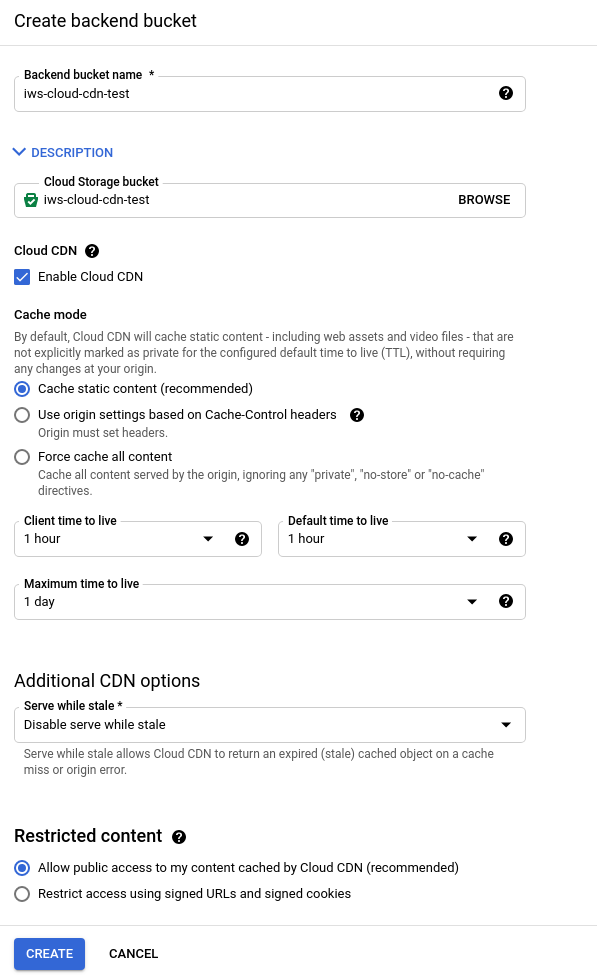Show Maximum time to live help
This screenshot has height=975, width=597.
(506, 601)
